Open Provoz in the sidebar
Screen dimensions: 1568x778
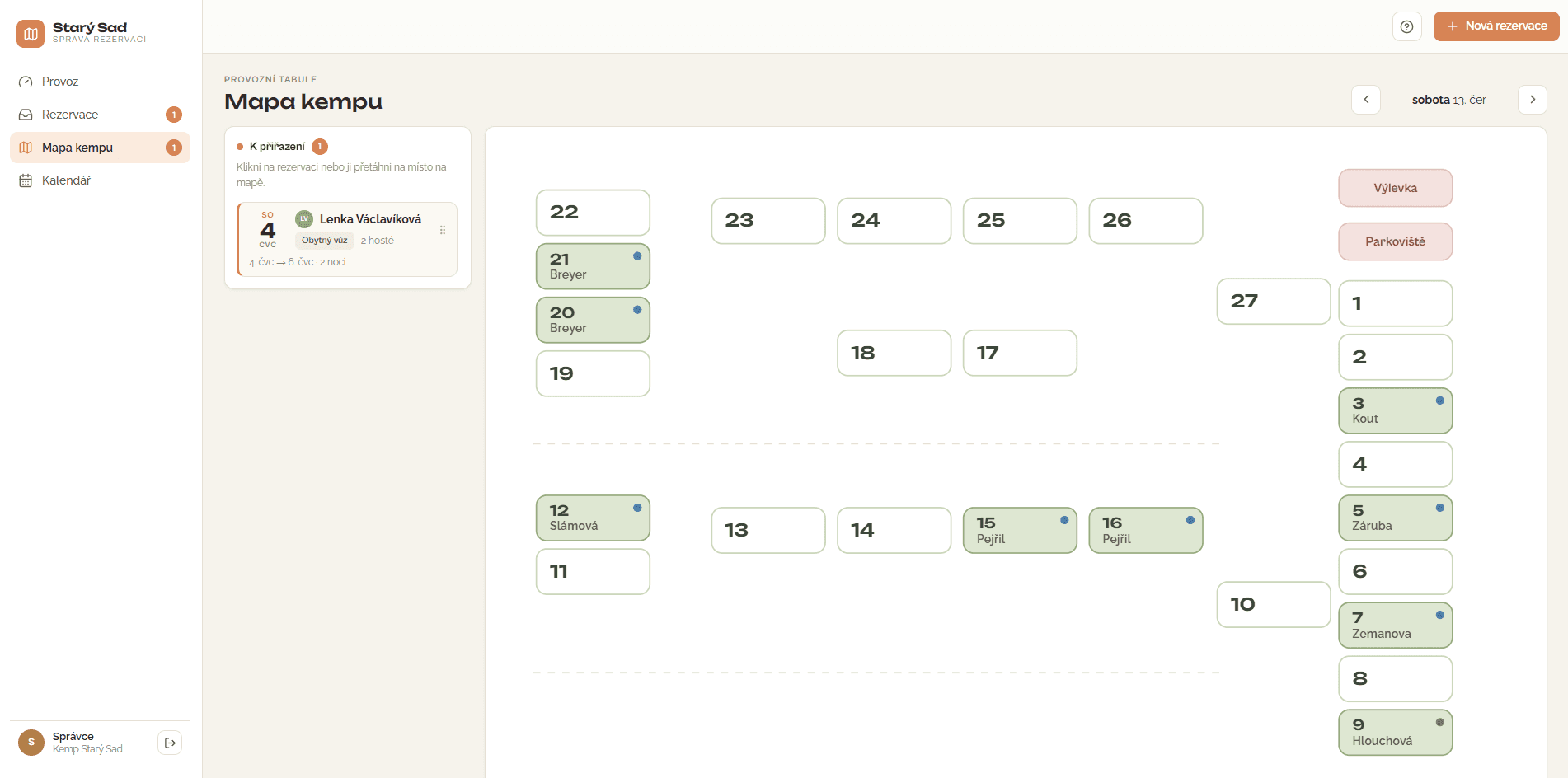[100, 82]
